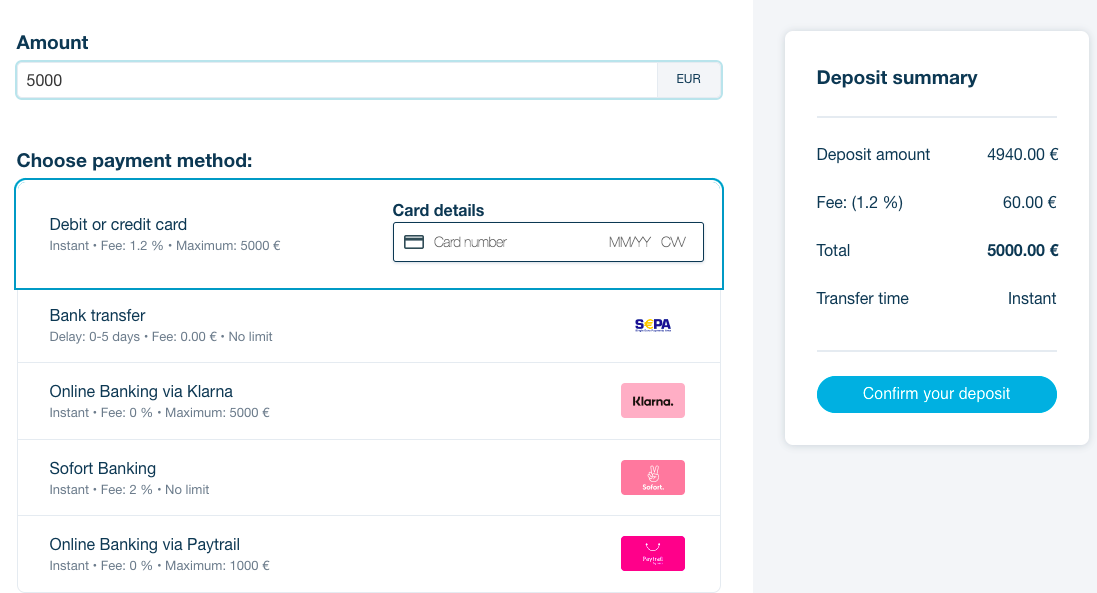Select Debit or credit card payment method
Image resolution: width=1097 pixels, height=593 pixels.
point(369,234)
